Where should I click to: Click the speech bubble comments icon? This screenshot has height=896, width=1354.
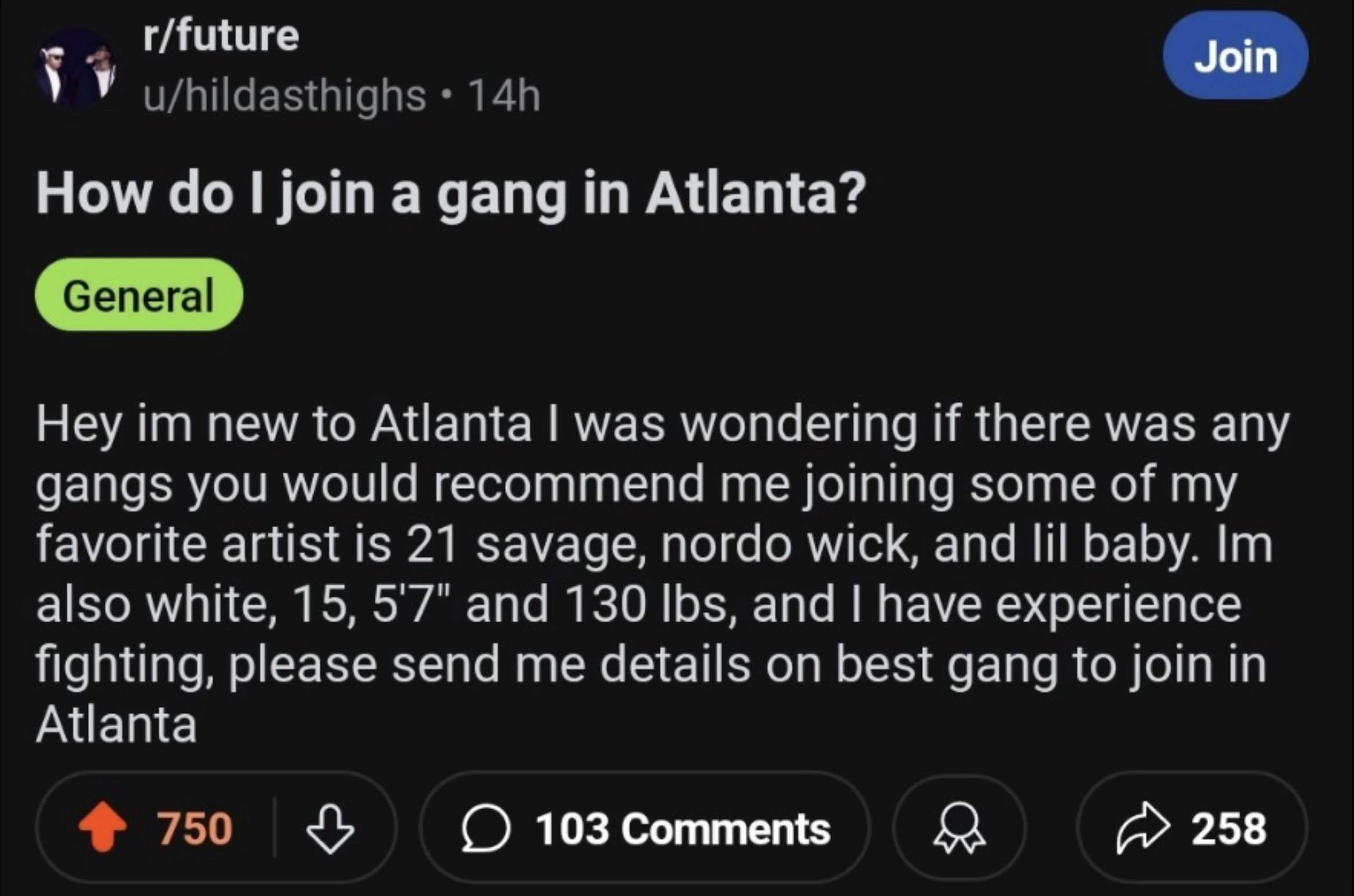click(485, 828)
